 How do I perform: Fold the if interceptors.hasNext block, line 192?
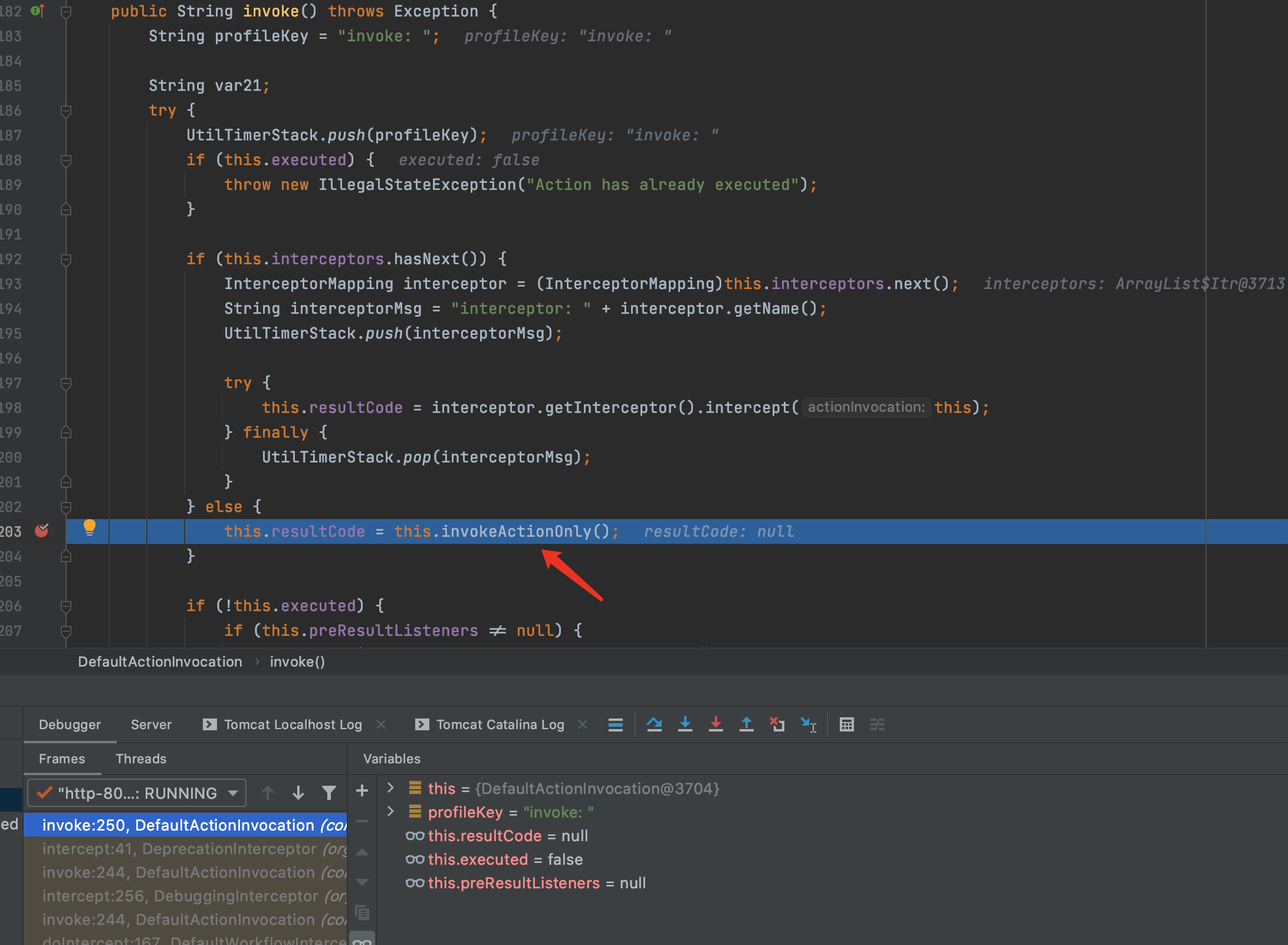[66, 259]
